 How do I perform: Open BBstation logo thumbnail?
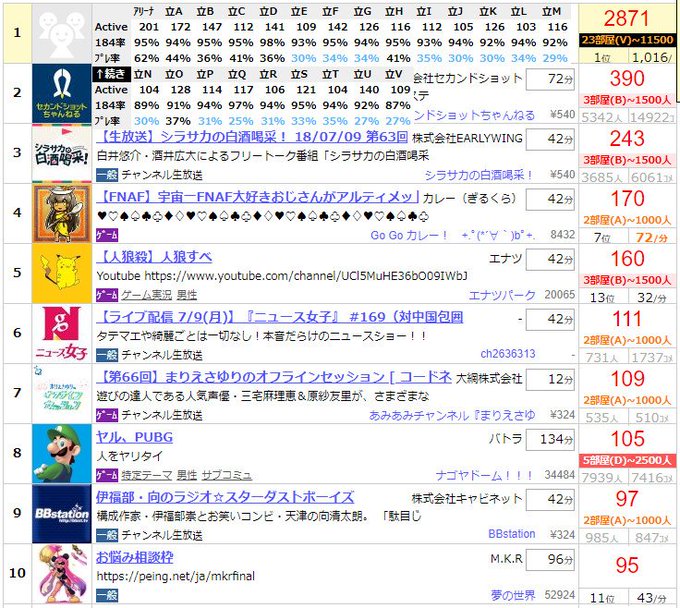coord(62,514)
